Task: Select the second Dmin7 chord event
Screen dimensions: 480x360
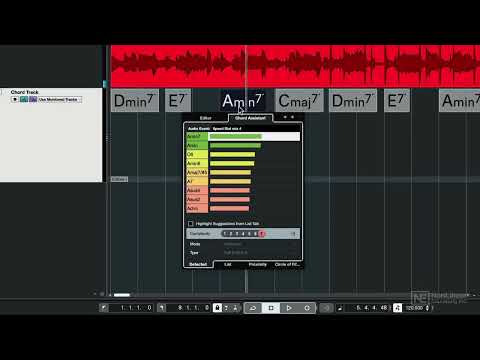Action: coord(353,101)
